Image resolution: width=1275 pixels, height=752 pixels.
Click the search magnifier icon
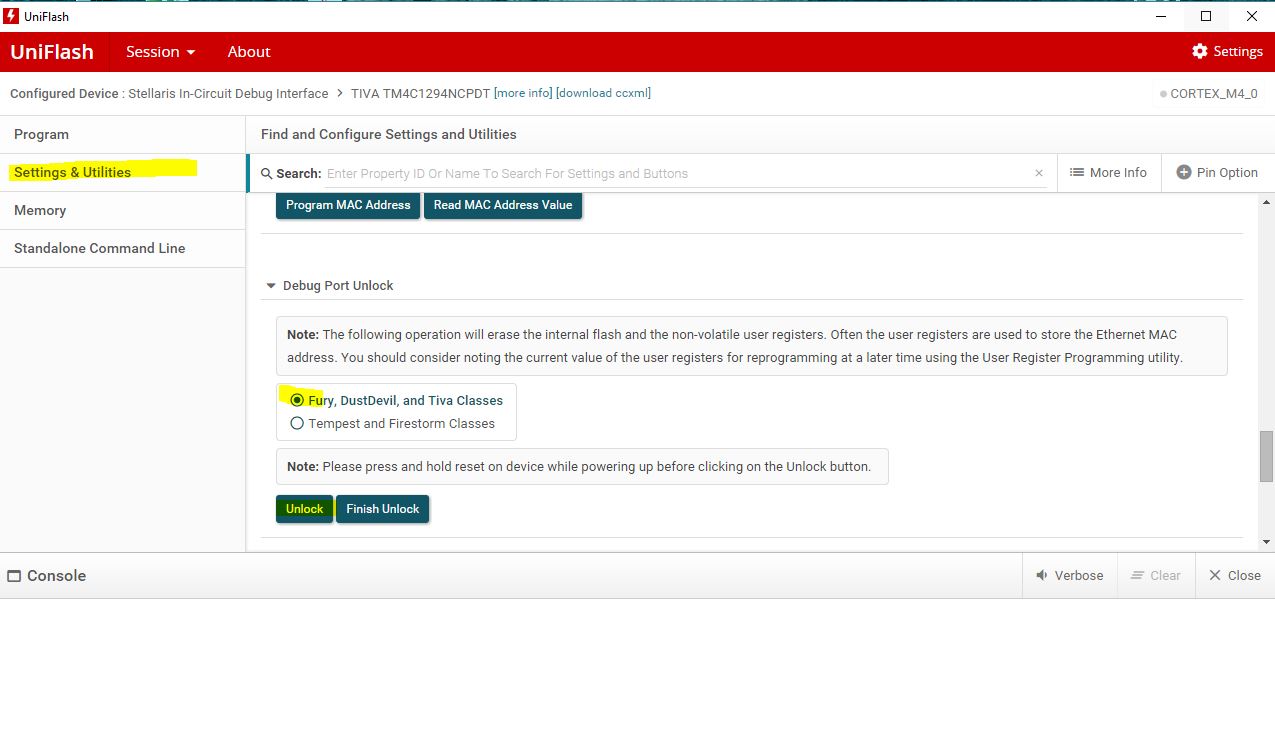pyautogui.click(x=266, y=173)
